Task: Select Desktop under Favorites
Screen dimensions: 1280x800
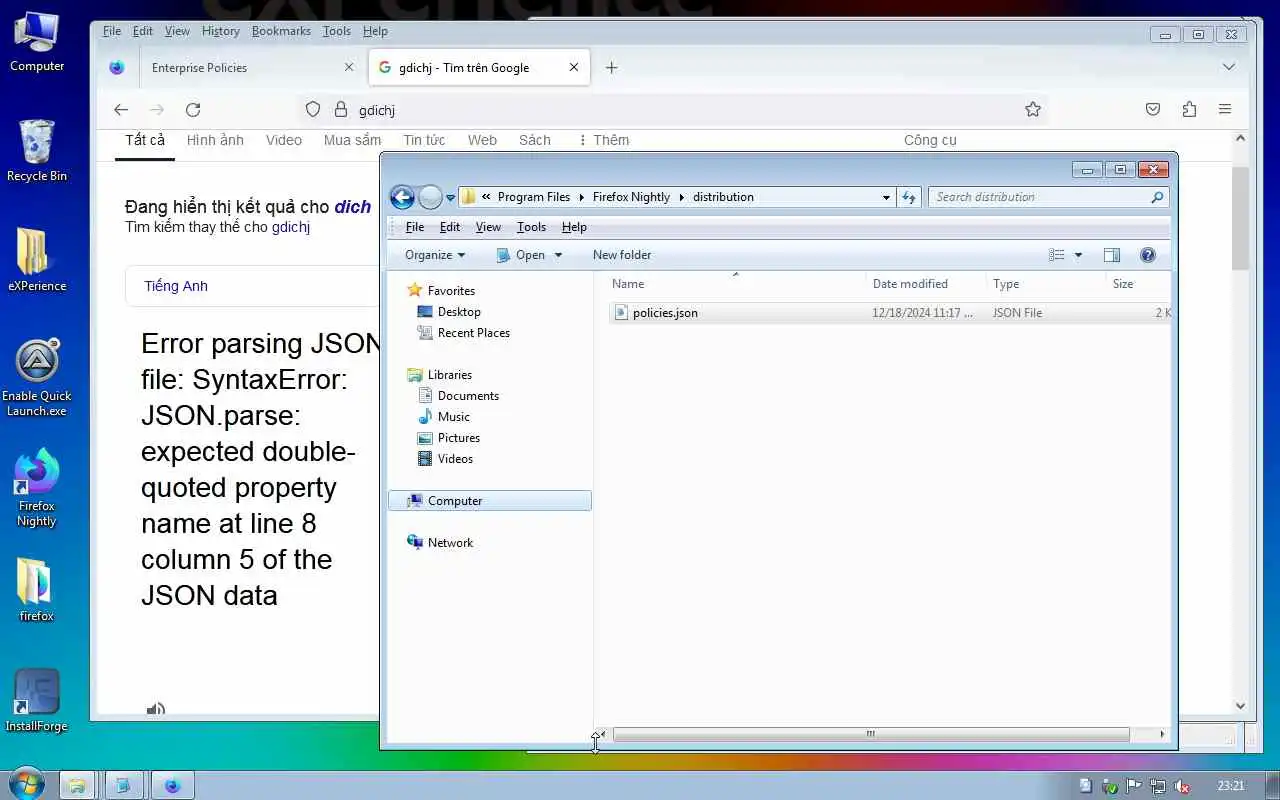Action: pyautogui.click(x=459, y=312)
